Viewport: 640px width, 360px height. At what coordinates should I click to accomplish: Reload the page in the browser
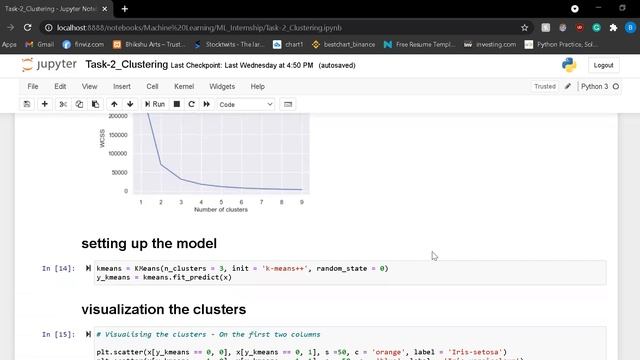click(27, 27)
